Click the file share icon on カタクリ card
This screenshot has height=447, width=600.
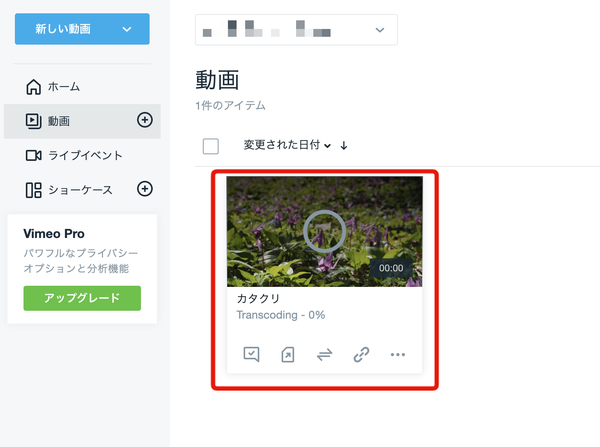pyautogui.click(x=288, y=354)
